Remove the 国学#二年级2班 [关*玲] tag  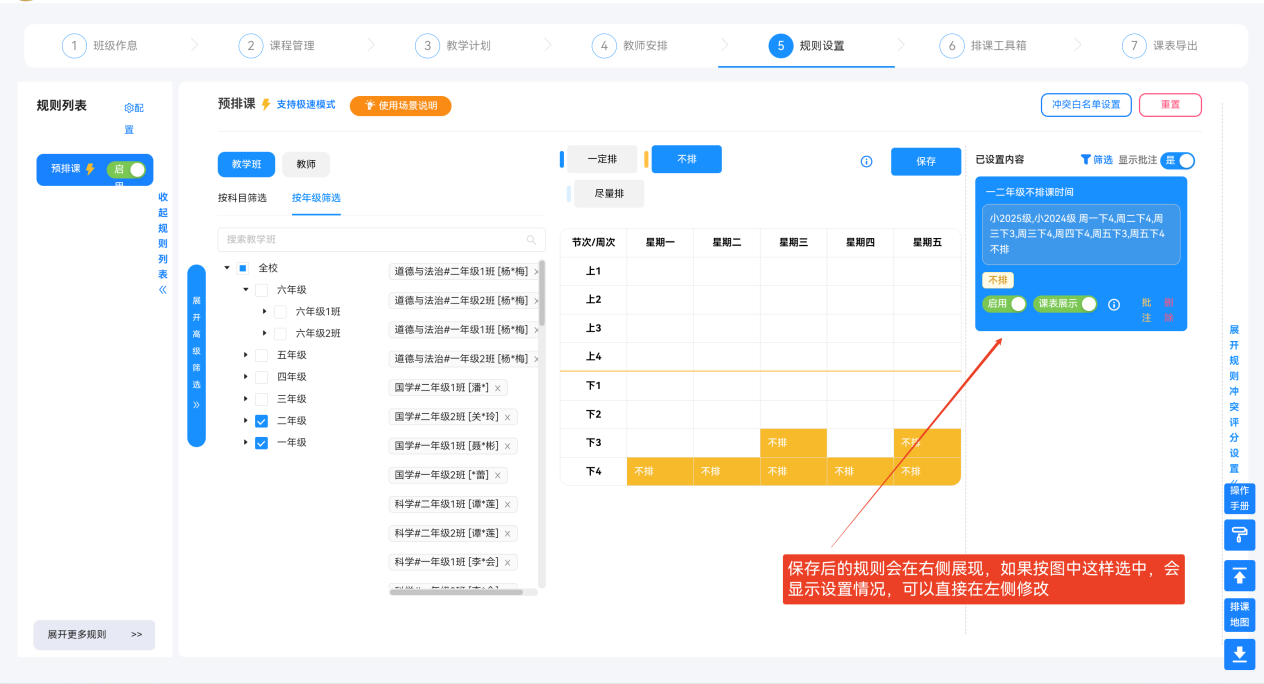[x=507, y=417]
